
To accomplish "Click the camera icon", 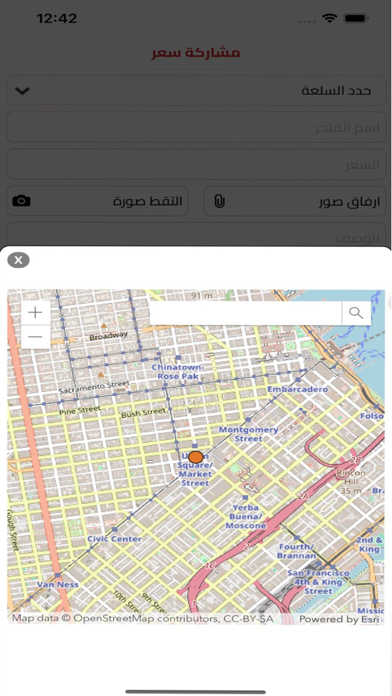I will point(21,201).
